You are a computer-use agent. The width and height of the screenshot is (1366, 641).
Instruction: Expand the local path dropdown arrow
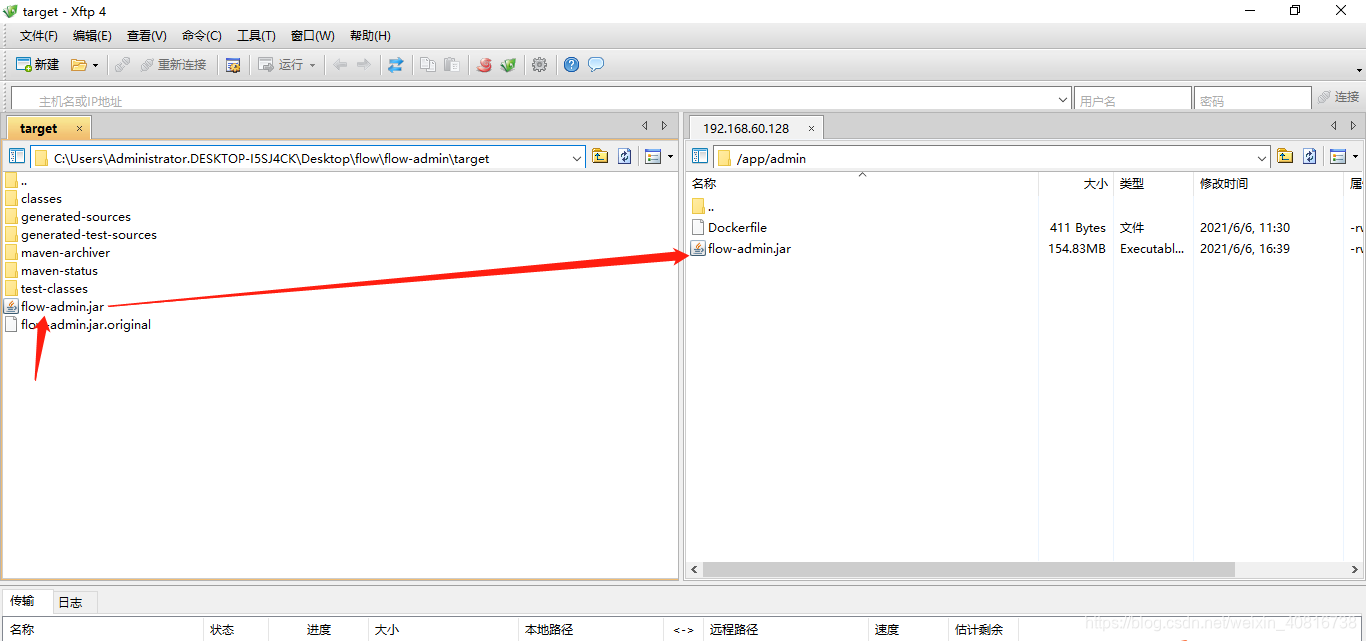(577, 158)
